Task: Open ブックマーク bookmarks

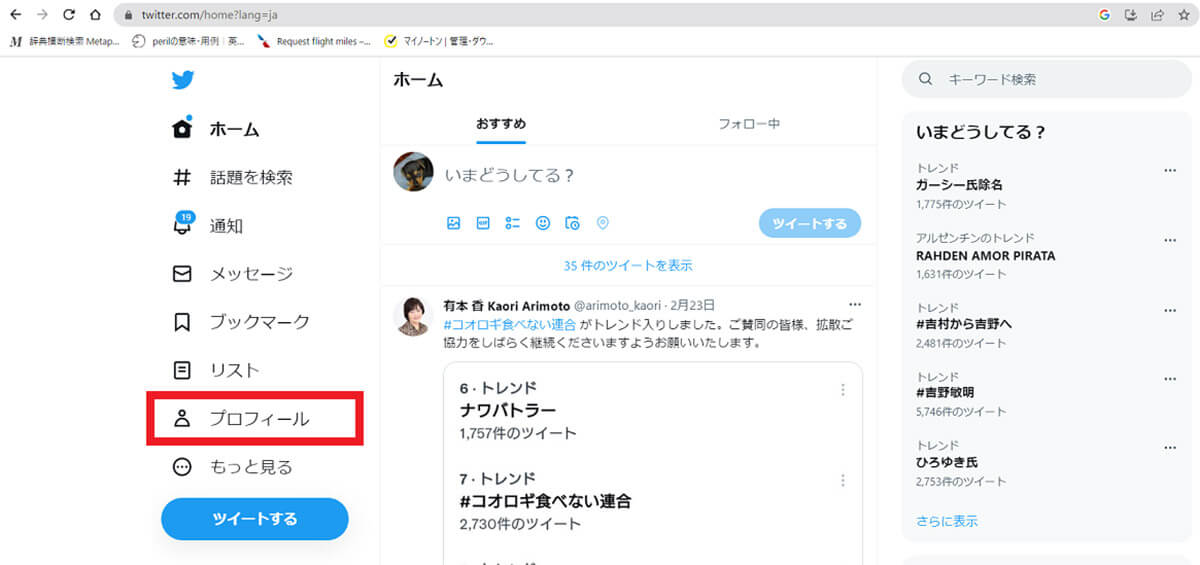Action: pyautogui.click(x=241, y=322)
